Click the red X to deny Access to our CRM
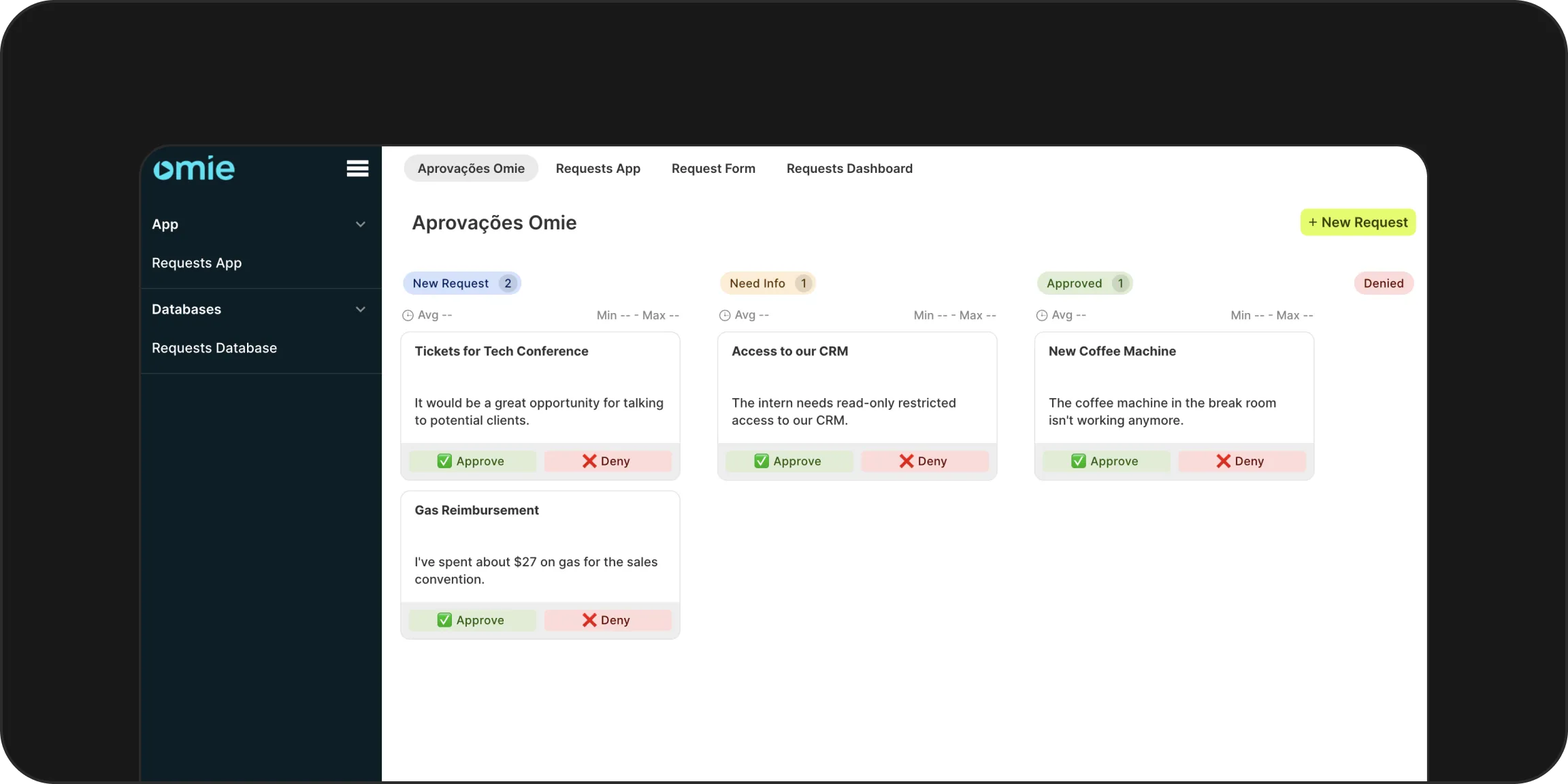The width and height of the screenshot is (1568, 784). [x=905, y=461]
